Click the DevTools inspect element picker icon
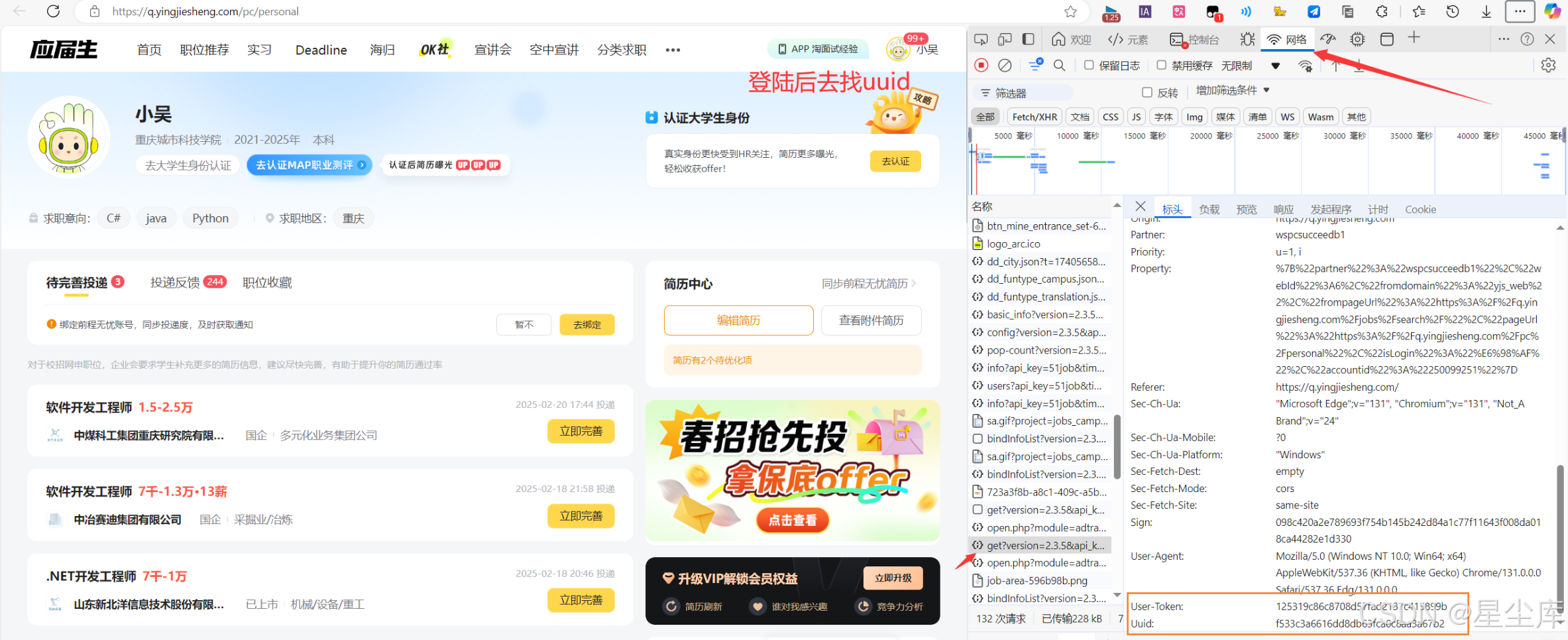 981,39
